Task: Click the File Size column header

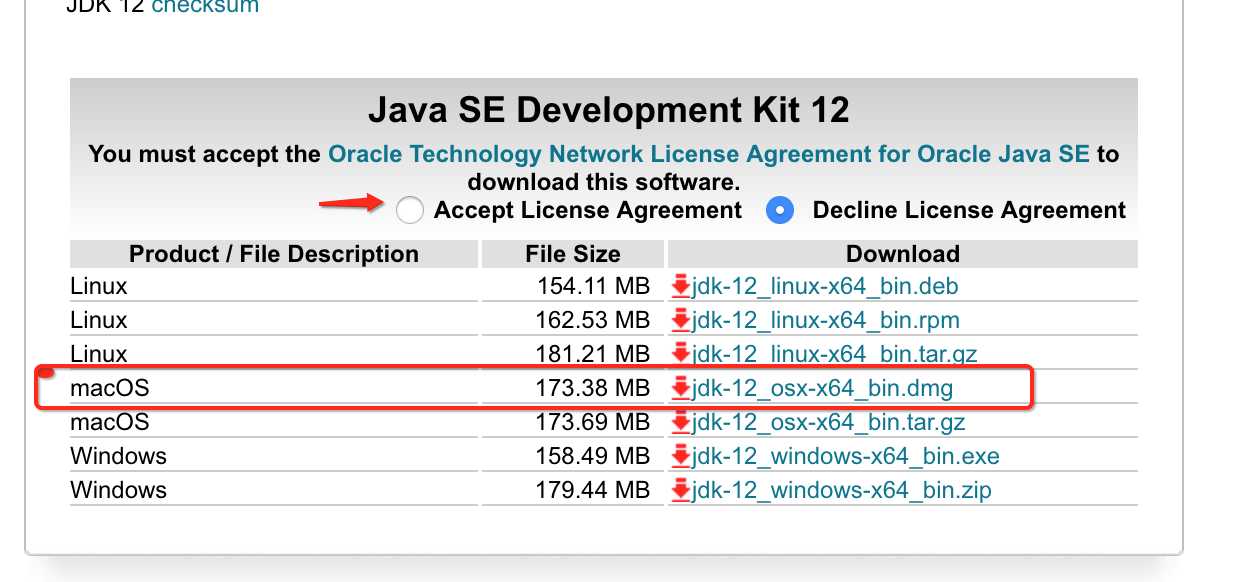Action: (x=573, y=254)
